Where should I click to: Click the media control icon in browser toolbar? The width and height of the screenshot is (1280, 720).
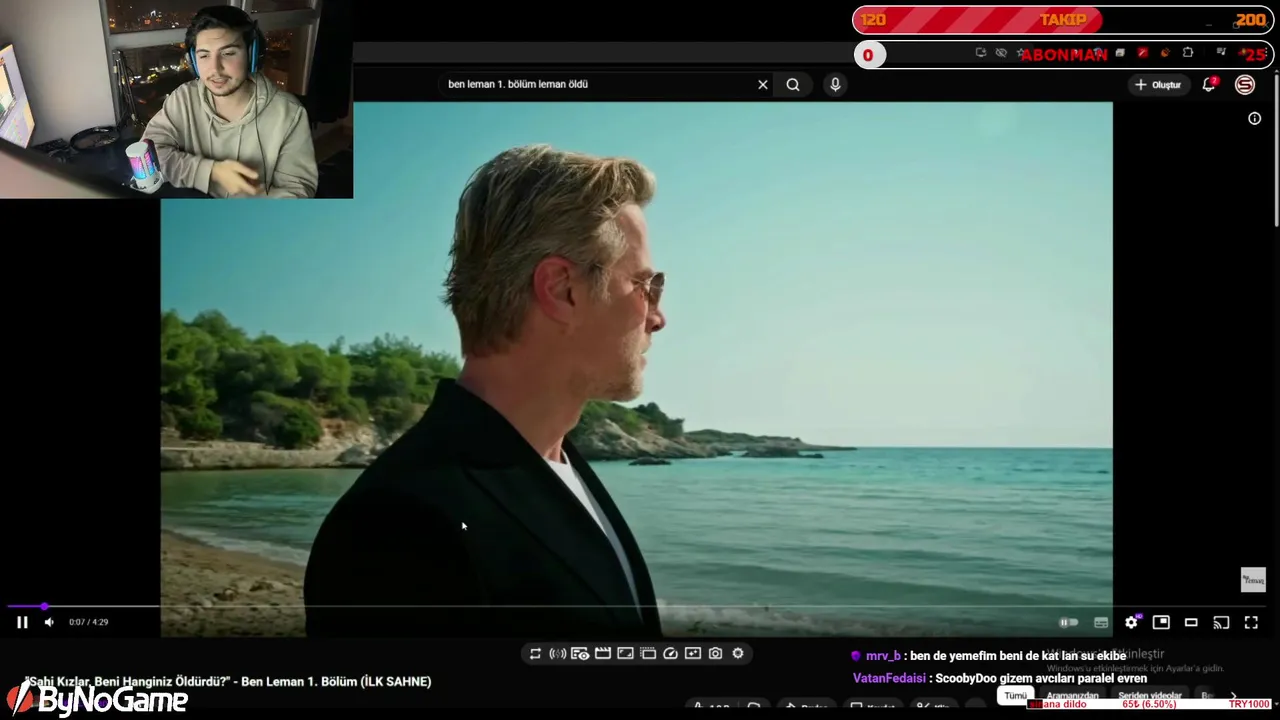(1222, 53)
